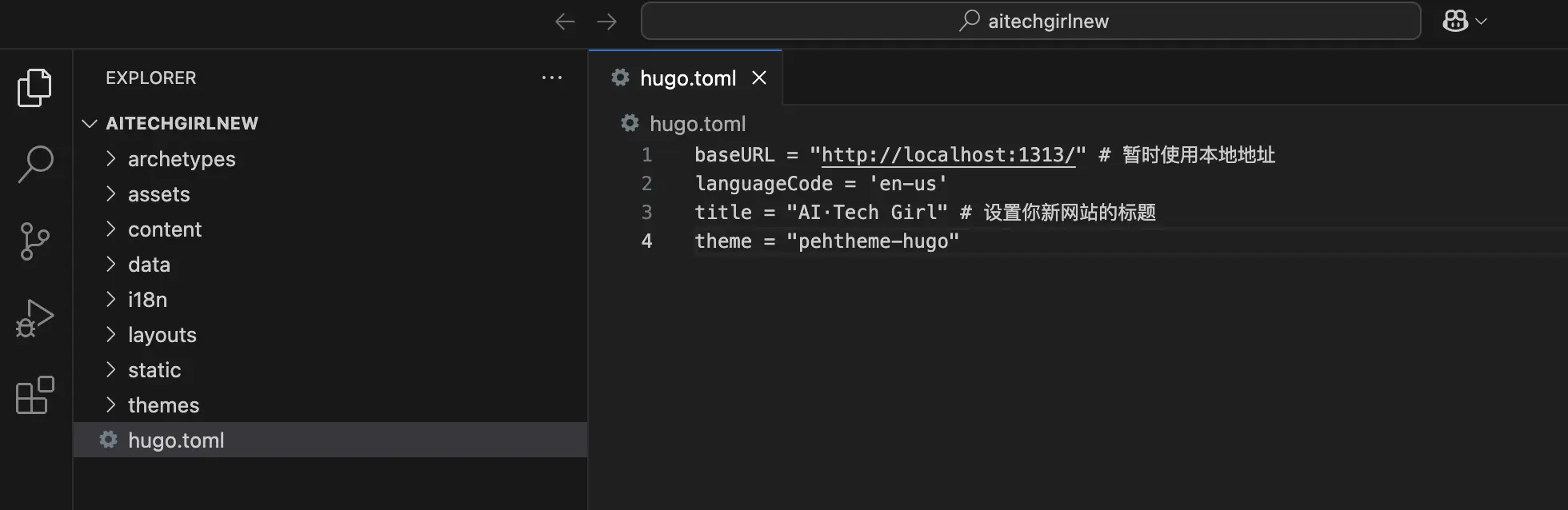
Task: Open the Search view in the activity bar
Action: coord(35,164)
